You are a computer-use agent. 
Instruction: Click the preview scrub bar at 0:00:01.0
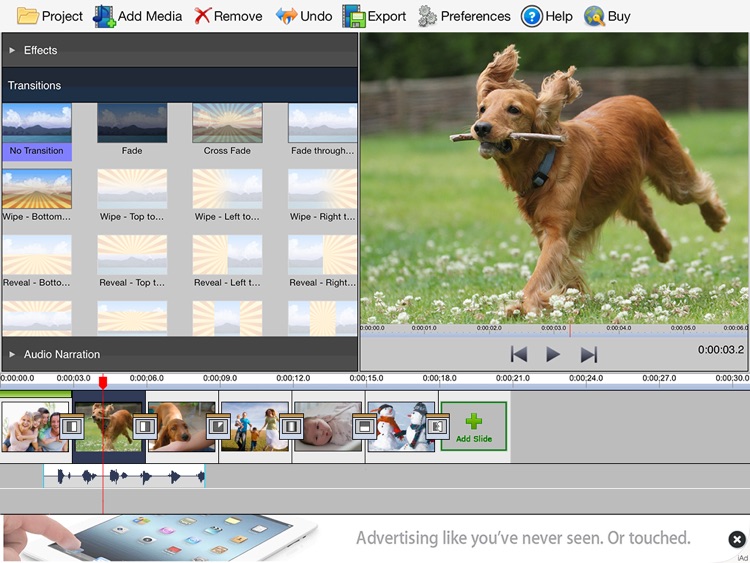424,329
